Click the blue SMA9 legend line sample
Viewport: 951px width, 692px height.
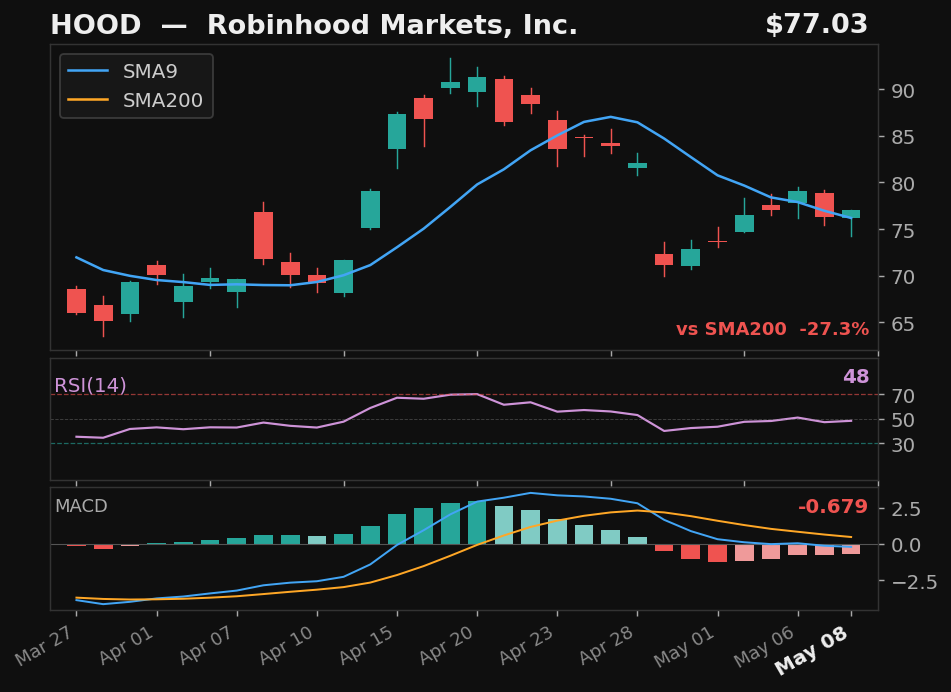89,71
